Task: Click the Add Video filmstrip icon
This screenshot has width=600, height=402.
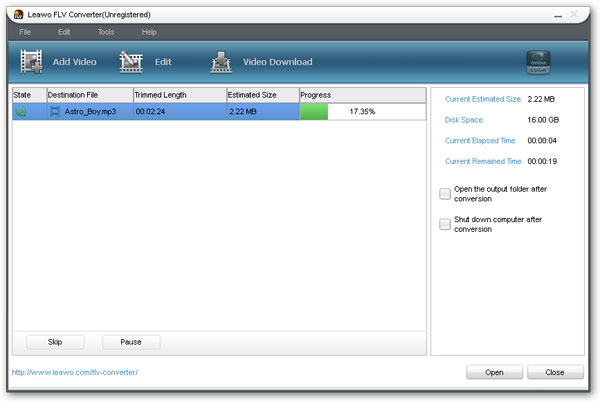Action: (31, 61)
